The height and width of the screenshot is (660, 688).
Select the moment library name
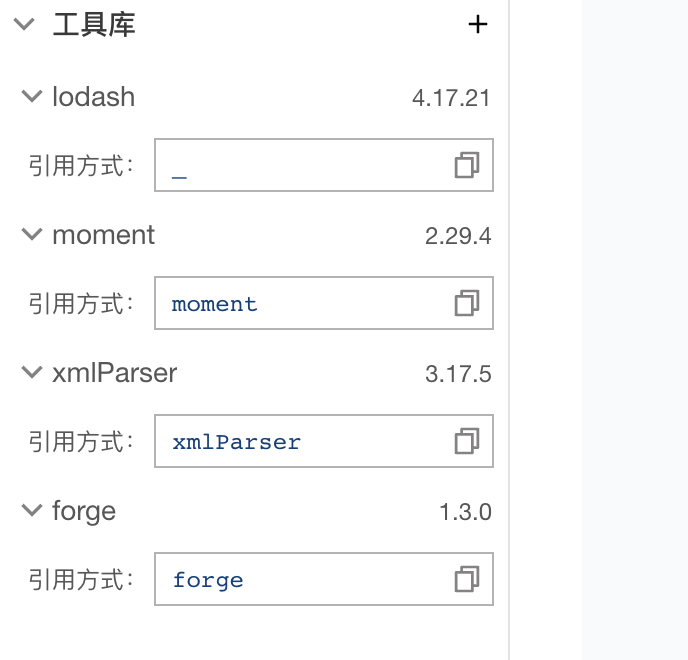(104, 235)
